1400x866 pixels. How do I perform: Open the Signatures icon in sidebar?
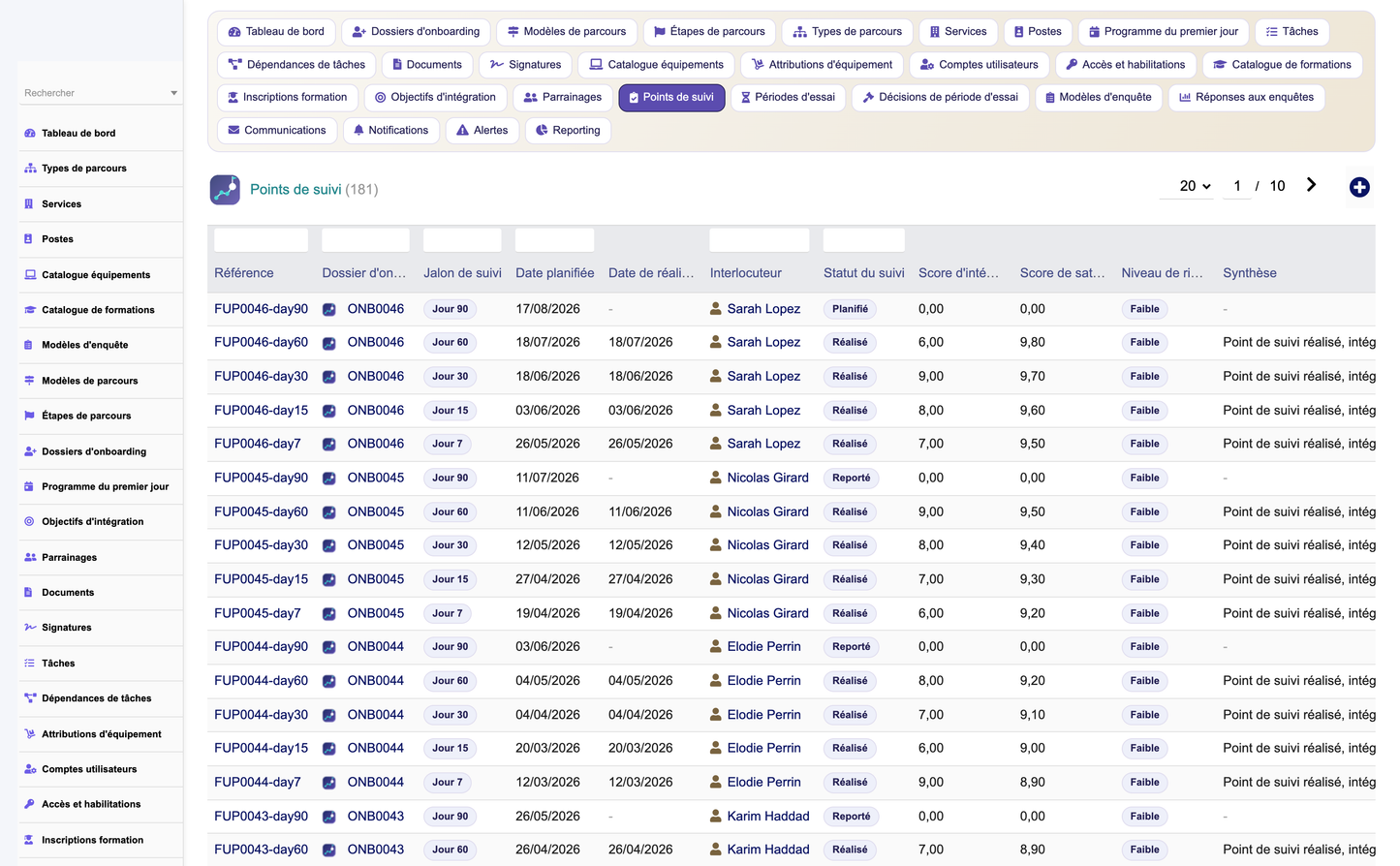[30, 628]
